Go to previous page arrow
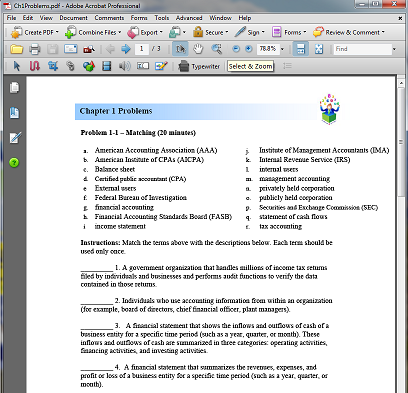The image size is (408, 393). (110, 49)
